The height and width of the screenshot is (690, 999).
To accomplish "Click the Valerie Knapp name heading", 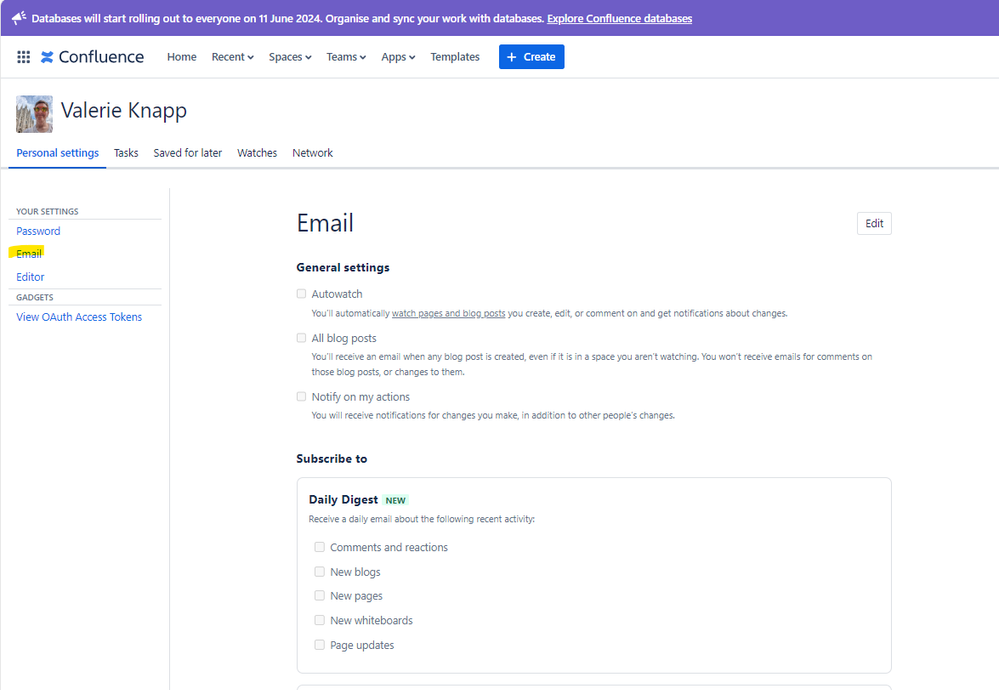I will (x=124, y=110).
